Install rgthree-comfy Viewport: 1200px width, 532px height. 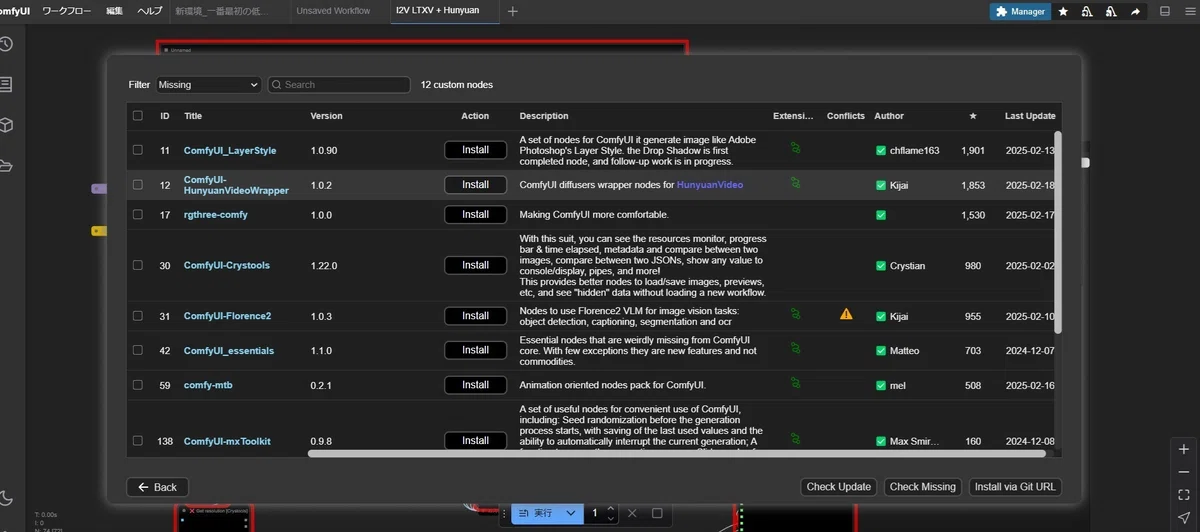(475, 214)
